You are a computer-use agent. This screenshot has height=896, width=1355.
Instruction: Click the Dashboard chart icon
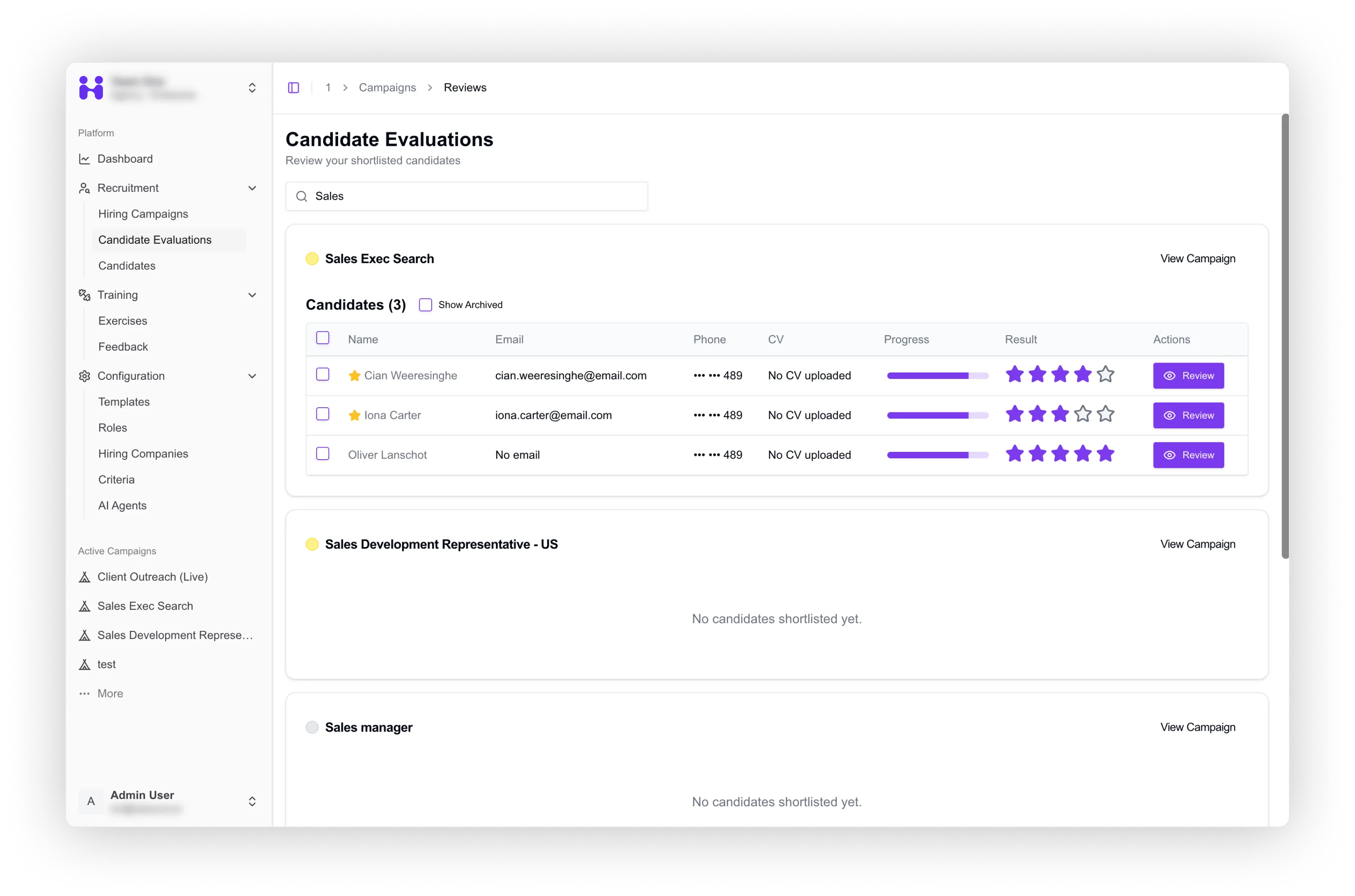pos(85,159)
